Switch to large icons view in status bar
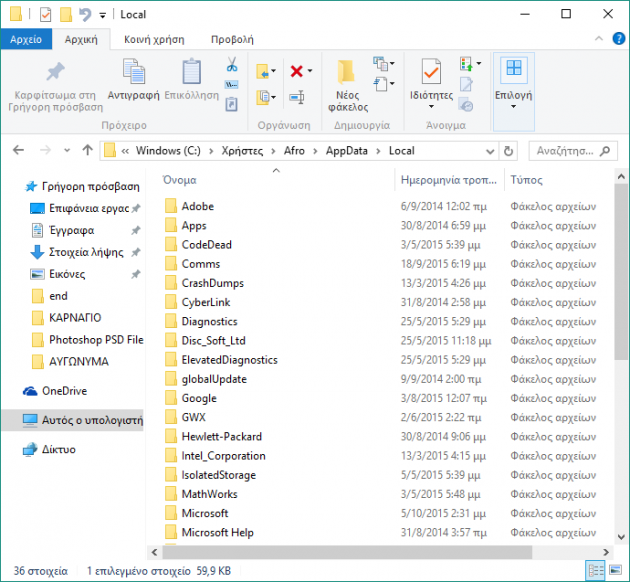 [616, 570]
